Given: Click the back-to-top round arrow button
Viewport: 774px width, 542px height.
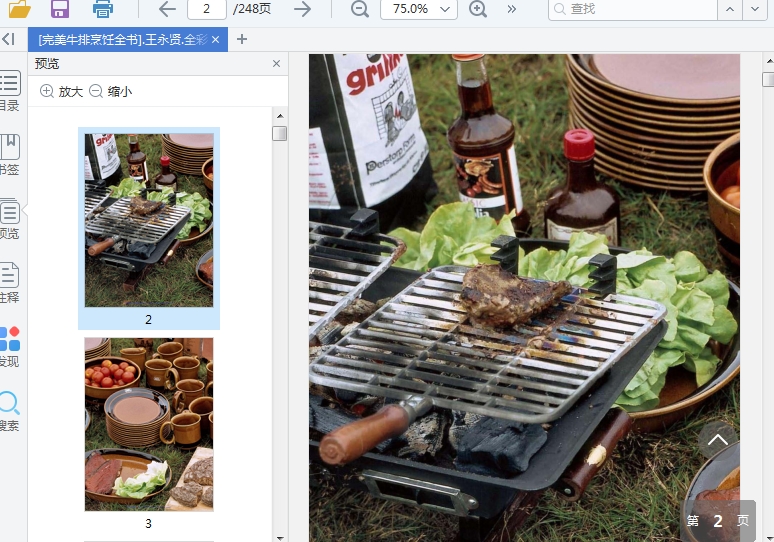Looking at the screenshot, I should [x=717, y=440].
